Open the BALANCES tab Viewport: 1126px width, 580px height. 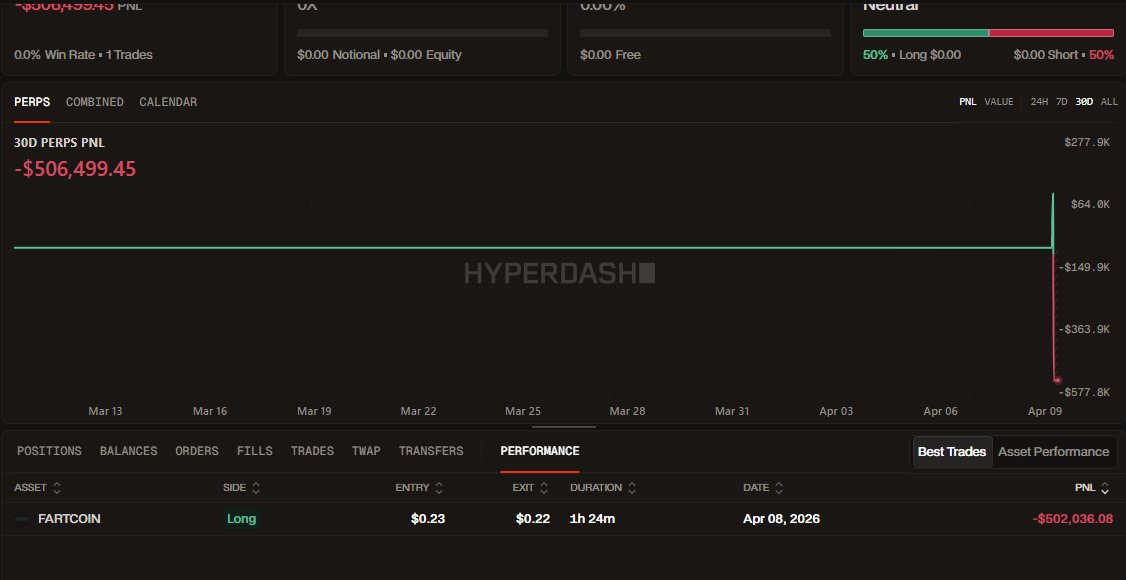pos(129,451)
